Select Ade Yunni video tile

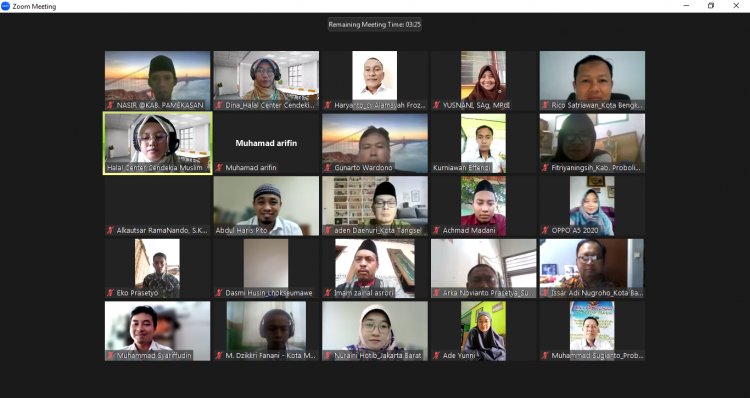[484, 331]
